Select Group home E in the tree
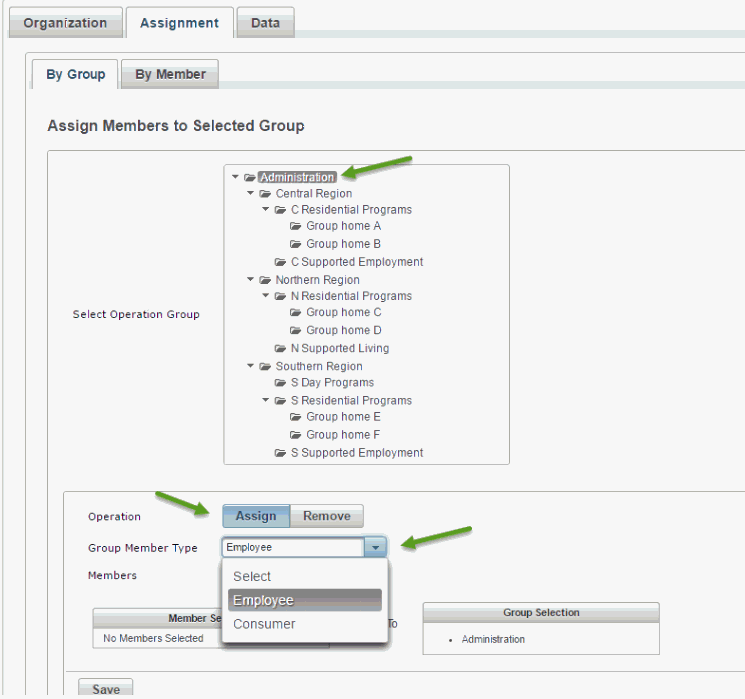 (343, 417)
